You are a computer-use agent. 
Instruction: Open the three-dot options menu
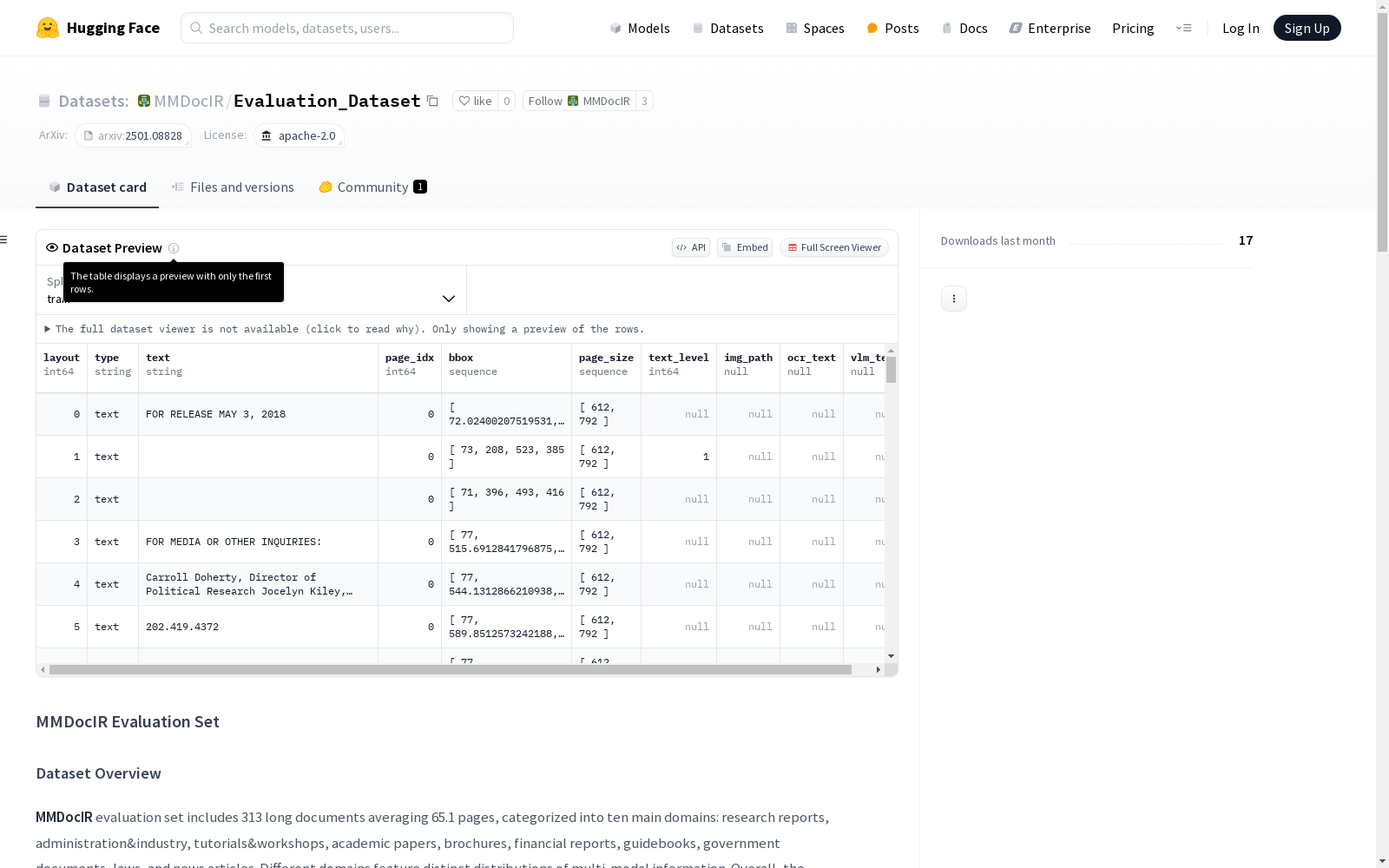tap(954, 299)
